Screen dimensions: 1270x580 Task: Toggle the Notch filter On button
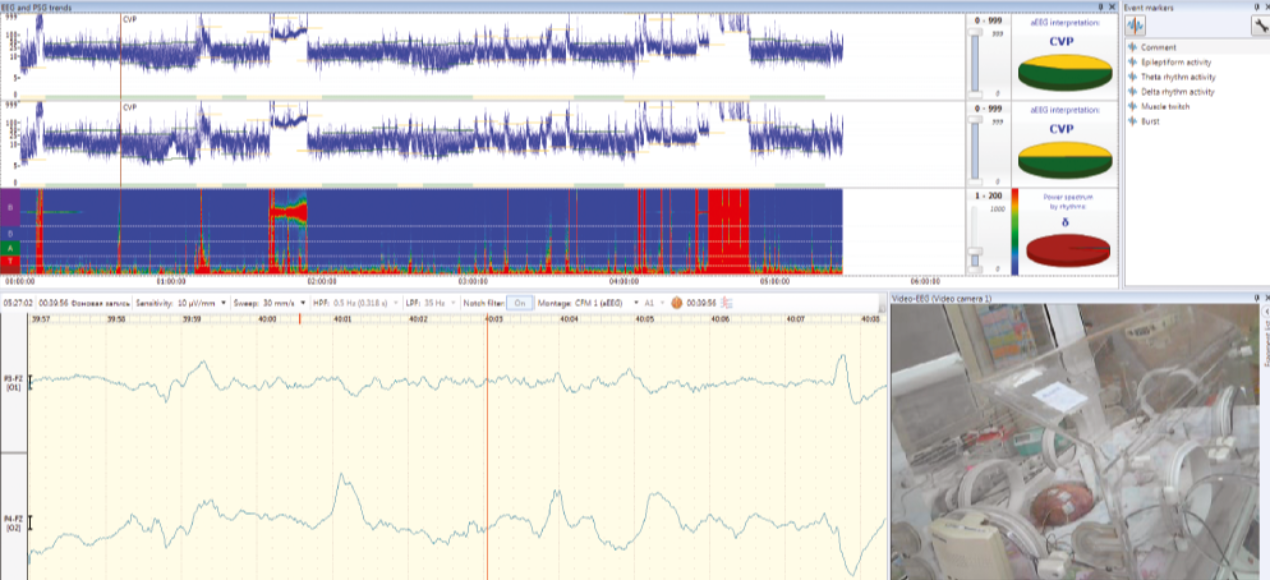[x=519, y=302]
